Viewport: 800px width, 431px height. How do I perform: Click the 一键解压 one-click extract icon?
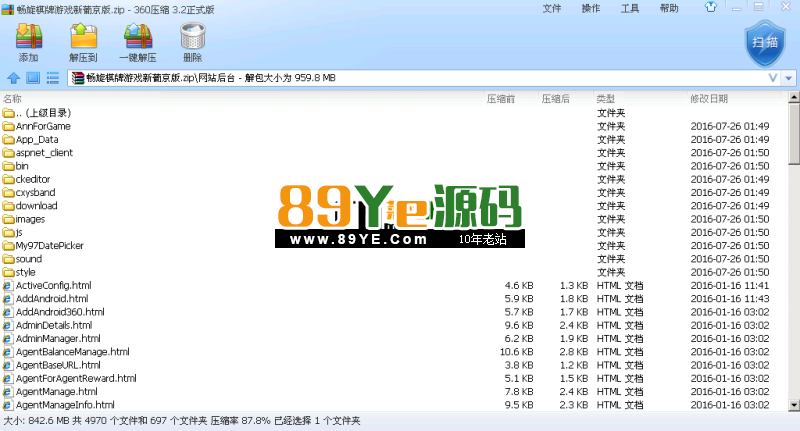pos(138,43)
